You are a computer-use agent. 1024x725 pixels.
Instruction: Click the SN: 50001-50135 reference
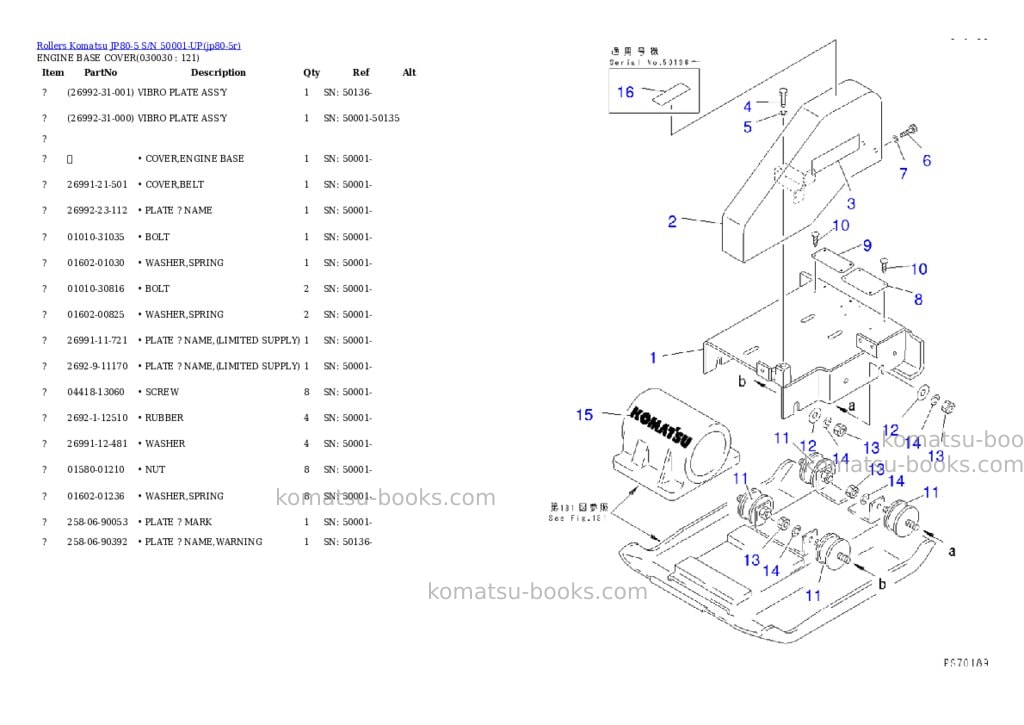pyautogui.click(x=362, y=118)
